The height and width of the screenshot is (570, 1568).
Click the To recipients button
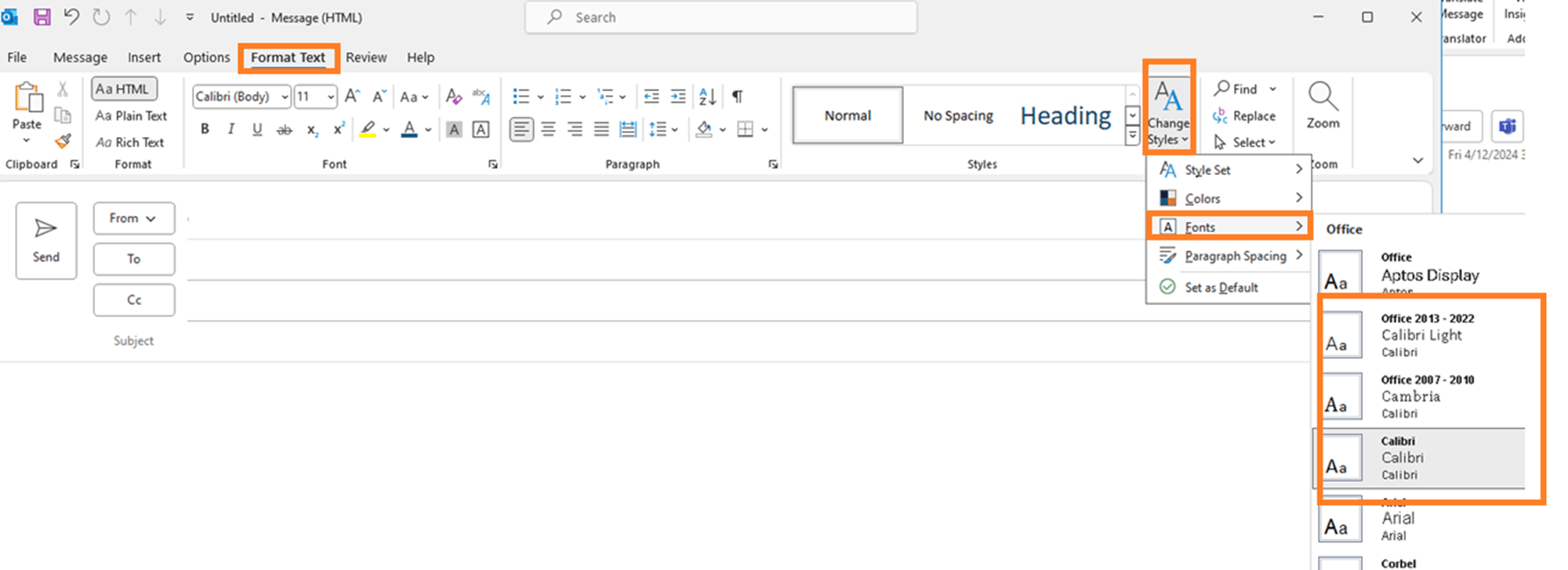[134, 259]
